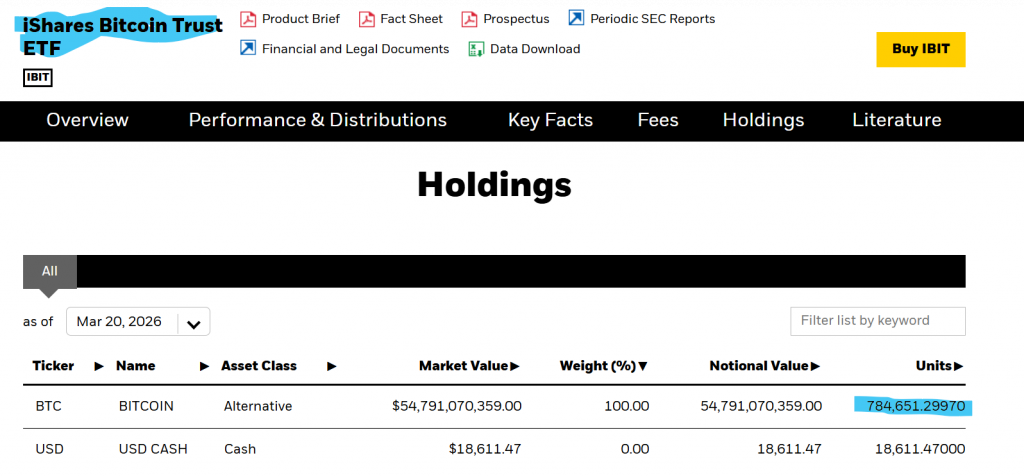The height and width of the screenshot is (476, 1024).
Task: Click the Data Download spreadsheet icon
Action: [x=476, y=48]
